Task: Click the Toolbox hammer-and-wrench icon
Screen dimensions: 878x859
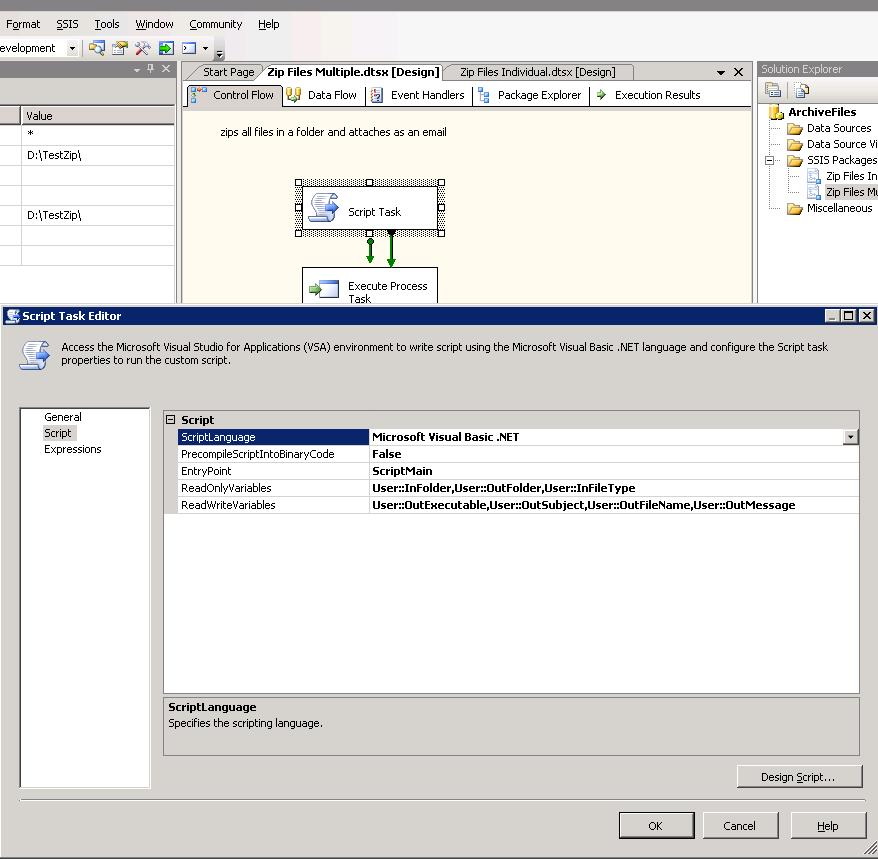Action: (x=143, y=48)
